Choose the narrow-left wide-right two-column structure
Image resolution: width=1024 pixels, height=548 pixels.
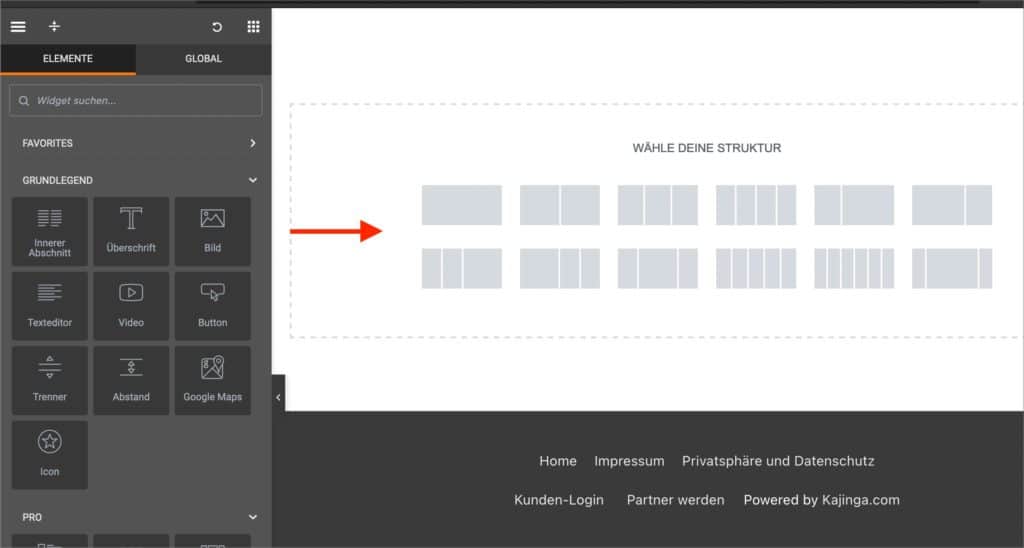(x=854, y=205)
